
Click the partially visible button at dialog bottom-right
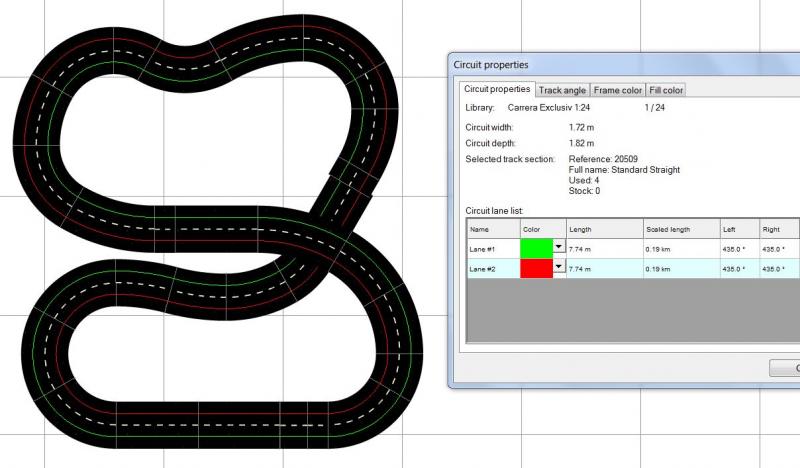click(x=785, y=368)
